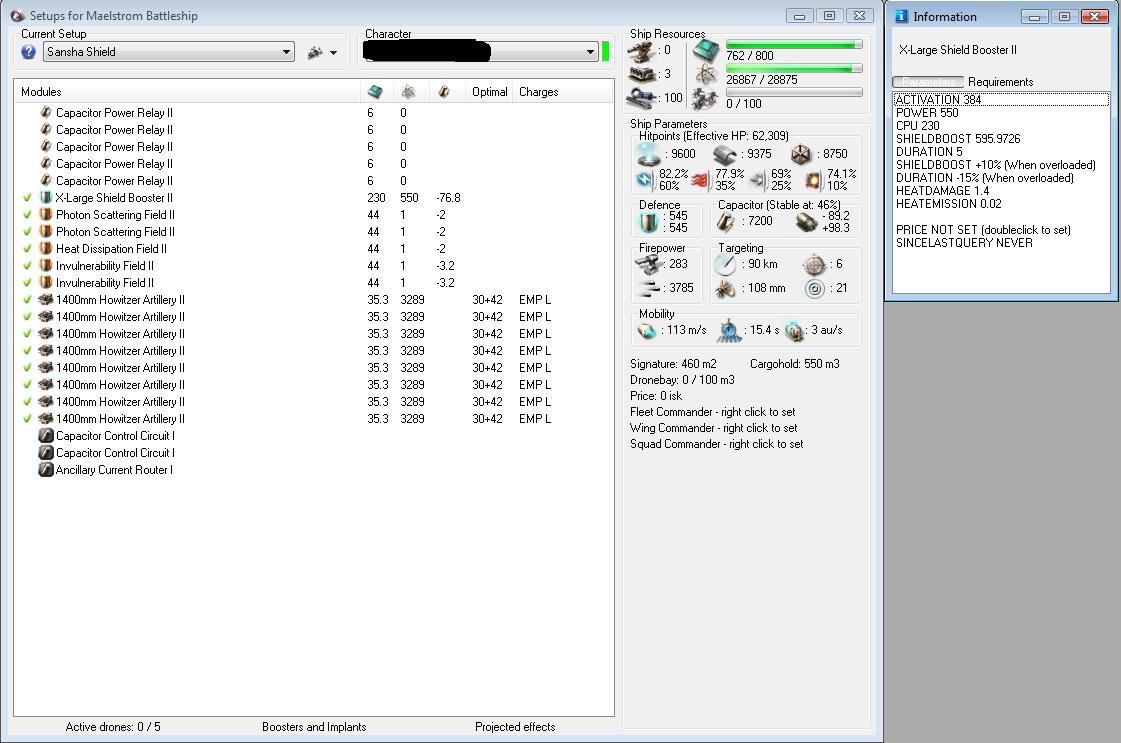Viewport: 1121px width, 743px height.
Task: Click the CPU column header icon
Action: point(375,92)
